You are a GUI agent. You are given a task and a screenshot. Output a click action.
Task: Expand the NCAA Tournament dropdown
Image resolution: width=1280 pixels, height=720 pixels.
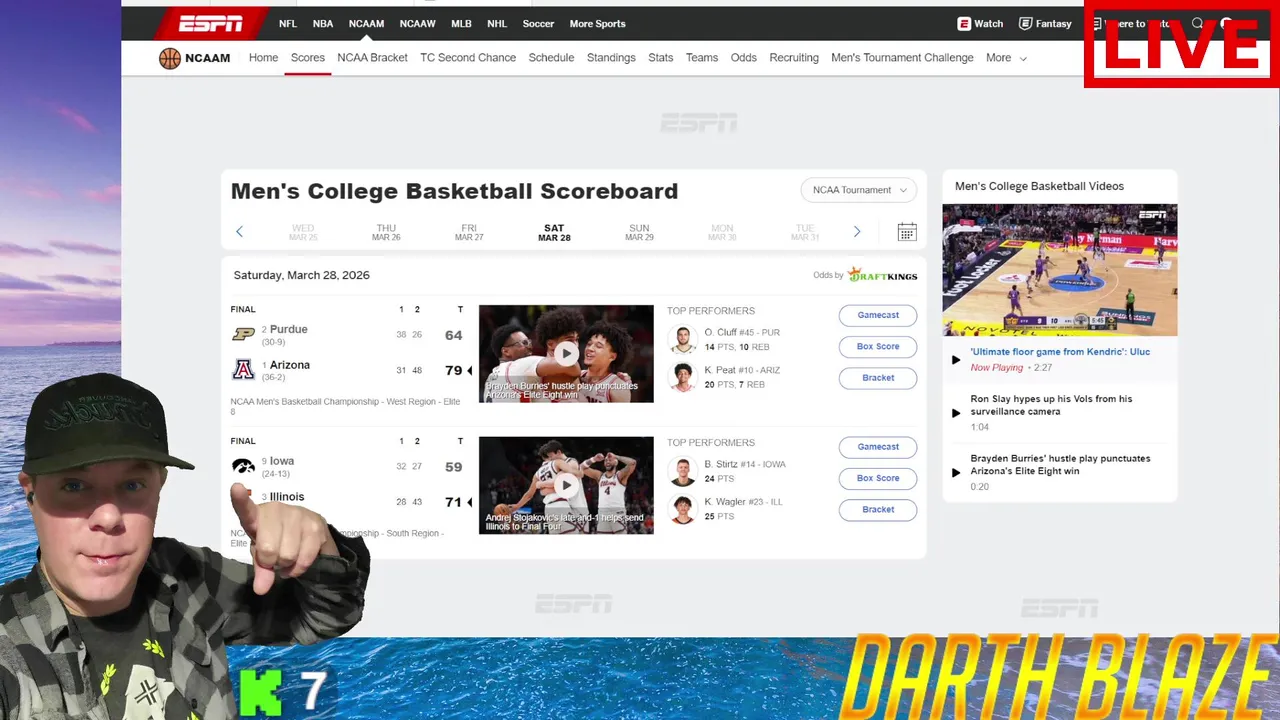tap(858, 190)
